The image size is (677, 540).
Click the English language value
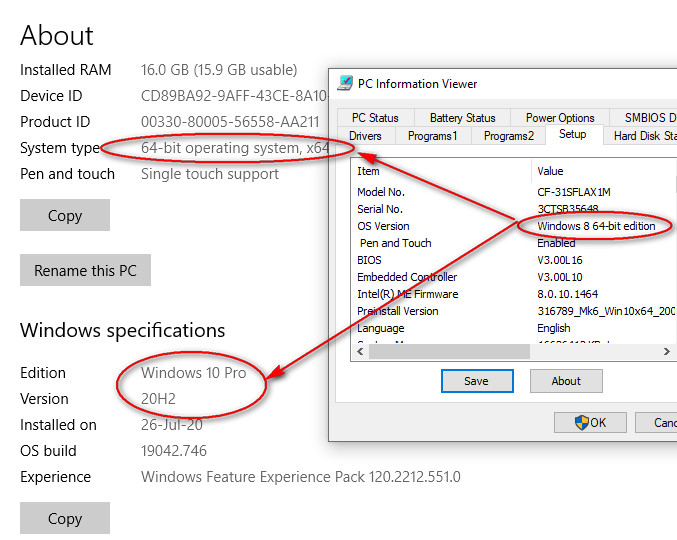(x=554, y=328)
